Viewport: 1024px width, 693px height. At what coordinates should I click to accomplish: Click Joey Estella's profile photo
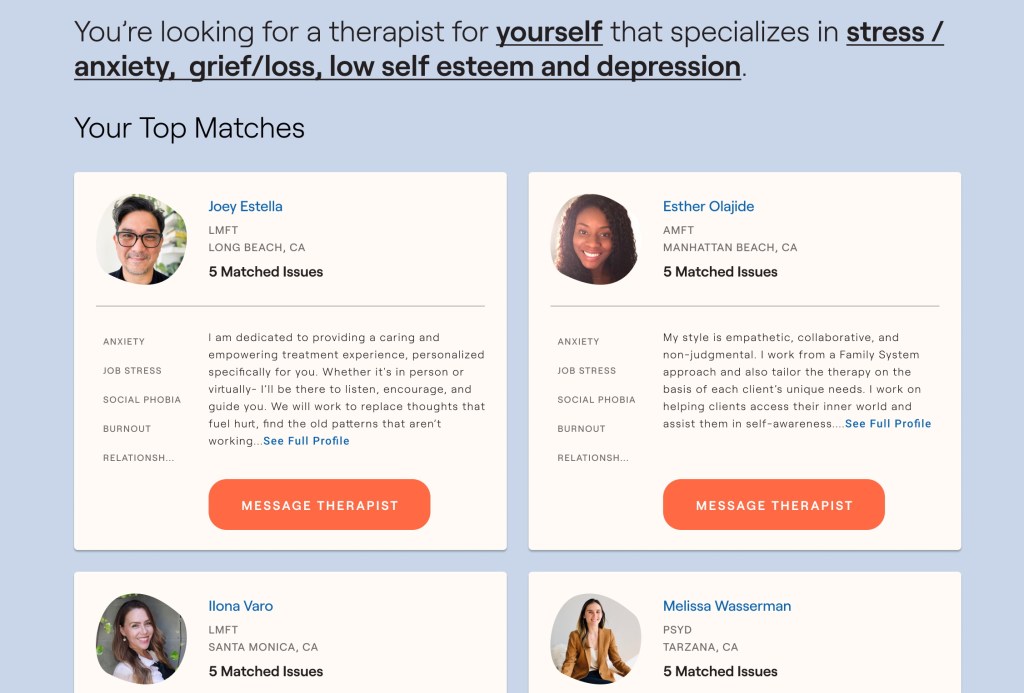tap(141, 239)
